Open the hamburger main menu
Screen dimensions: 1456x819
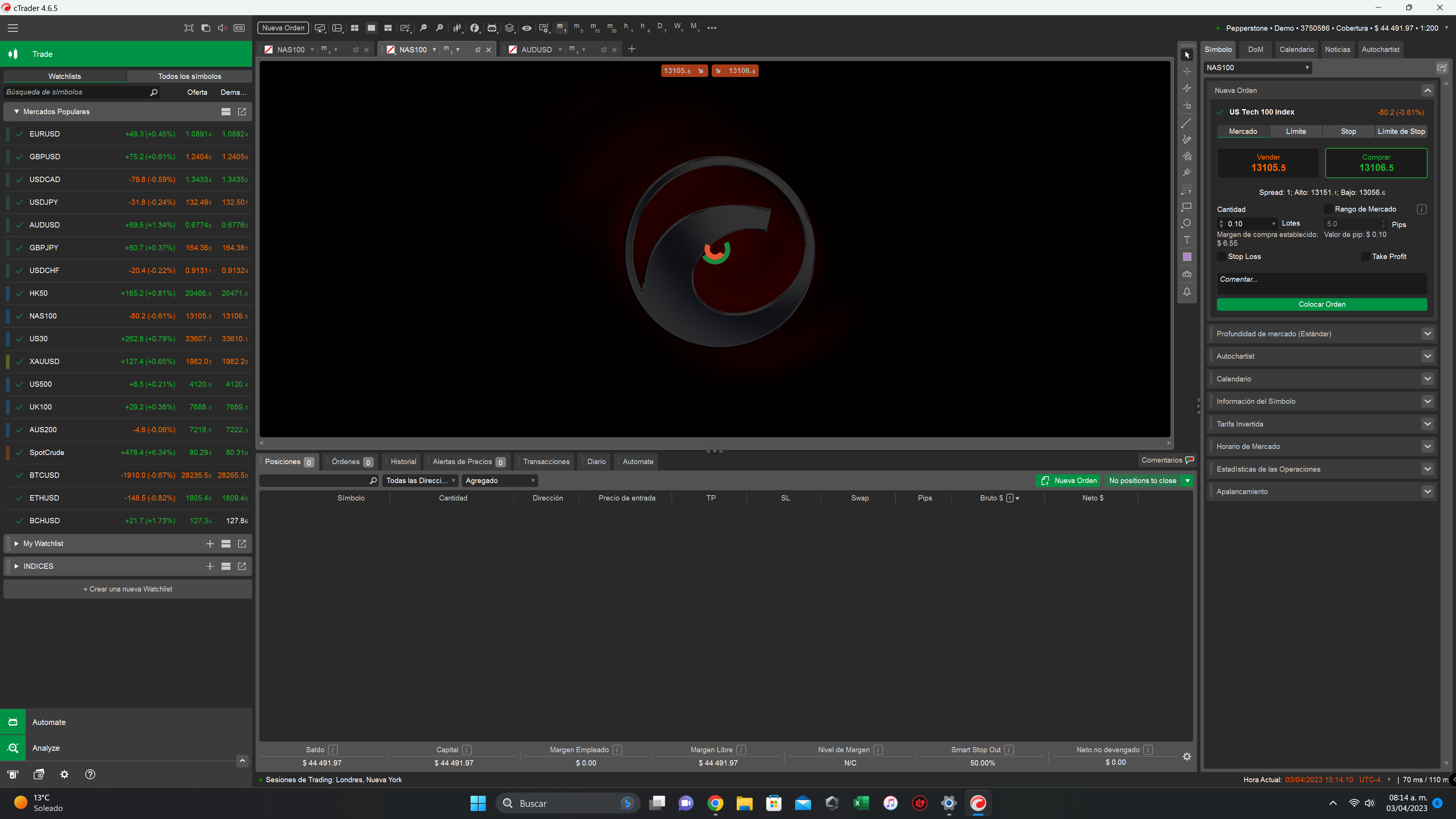click(x=13, y=28)
